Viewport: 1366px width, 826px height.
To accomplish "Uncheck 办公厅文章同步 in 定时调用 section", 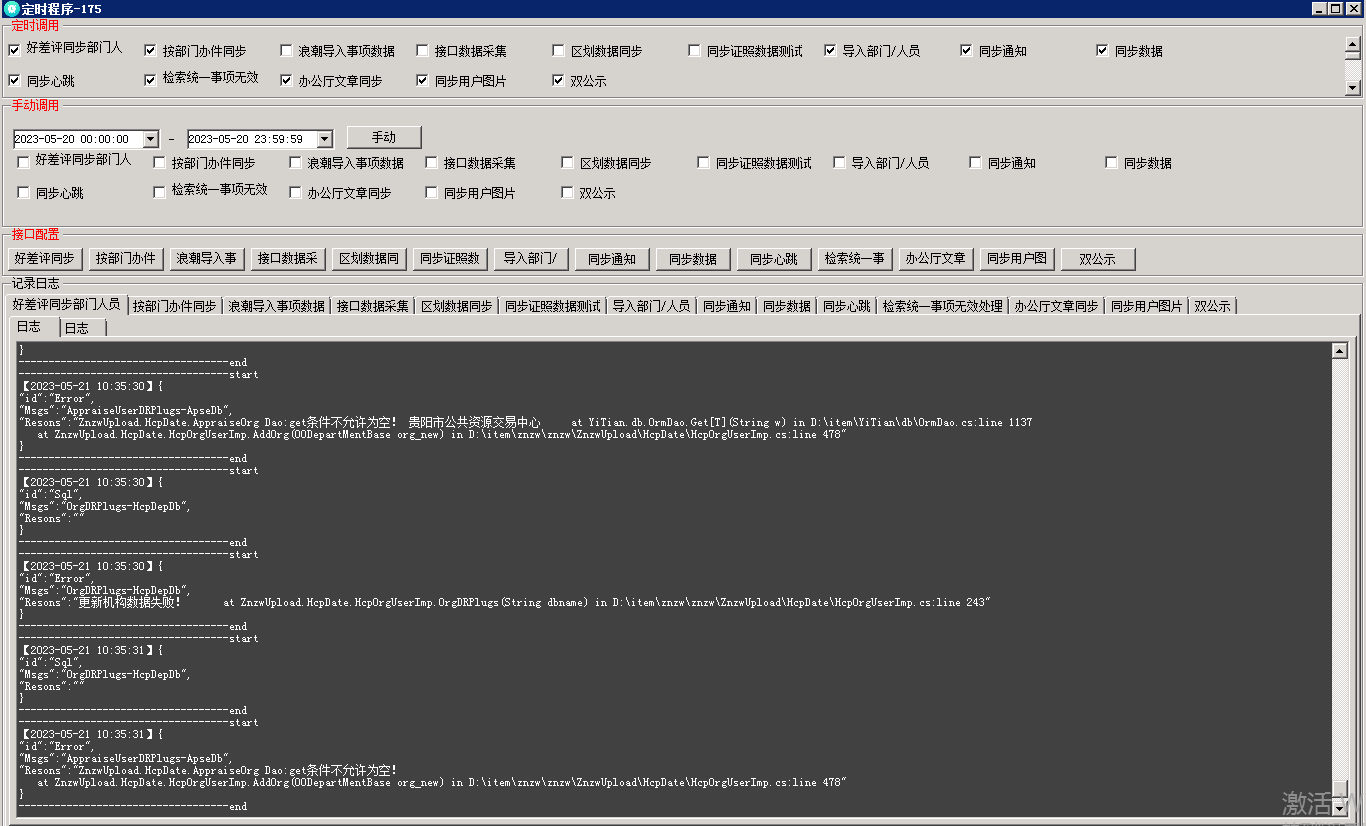I will pyautogui.click(x=286, y=80).
